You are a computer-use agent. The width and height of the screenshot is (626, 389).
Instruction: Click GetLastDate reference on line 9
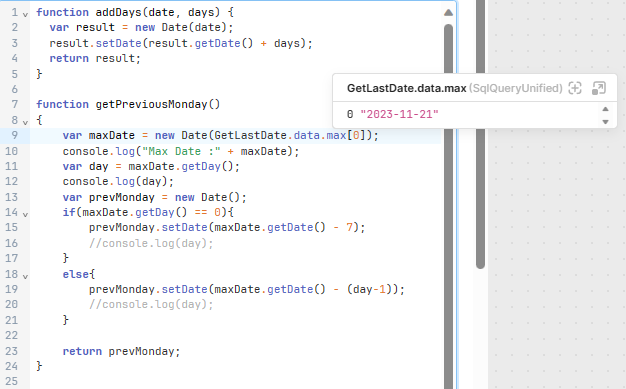pos(250,135)
